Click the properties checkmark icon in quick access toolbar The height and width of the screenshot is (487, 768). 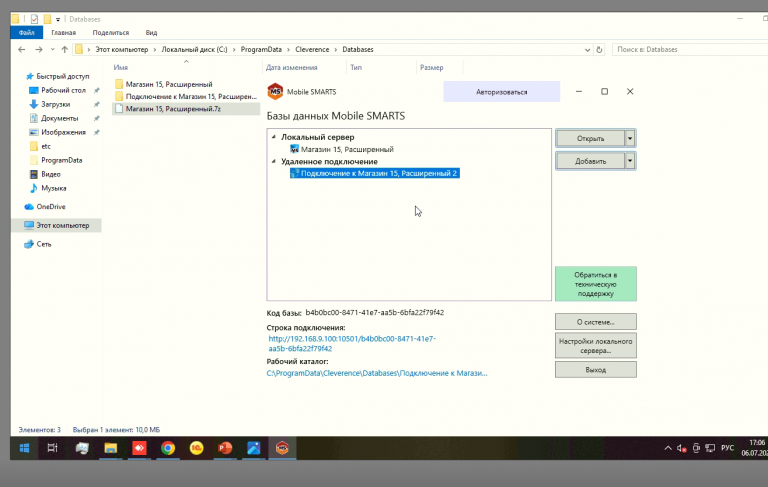(x=34, y=19)
